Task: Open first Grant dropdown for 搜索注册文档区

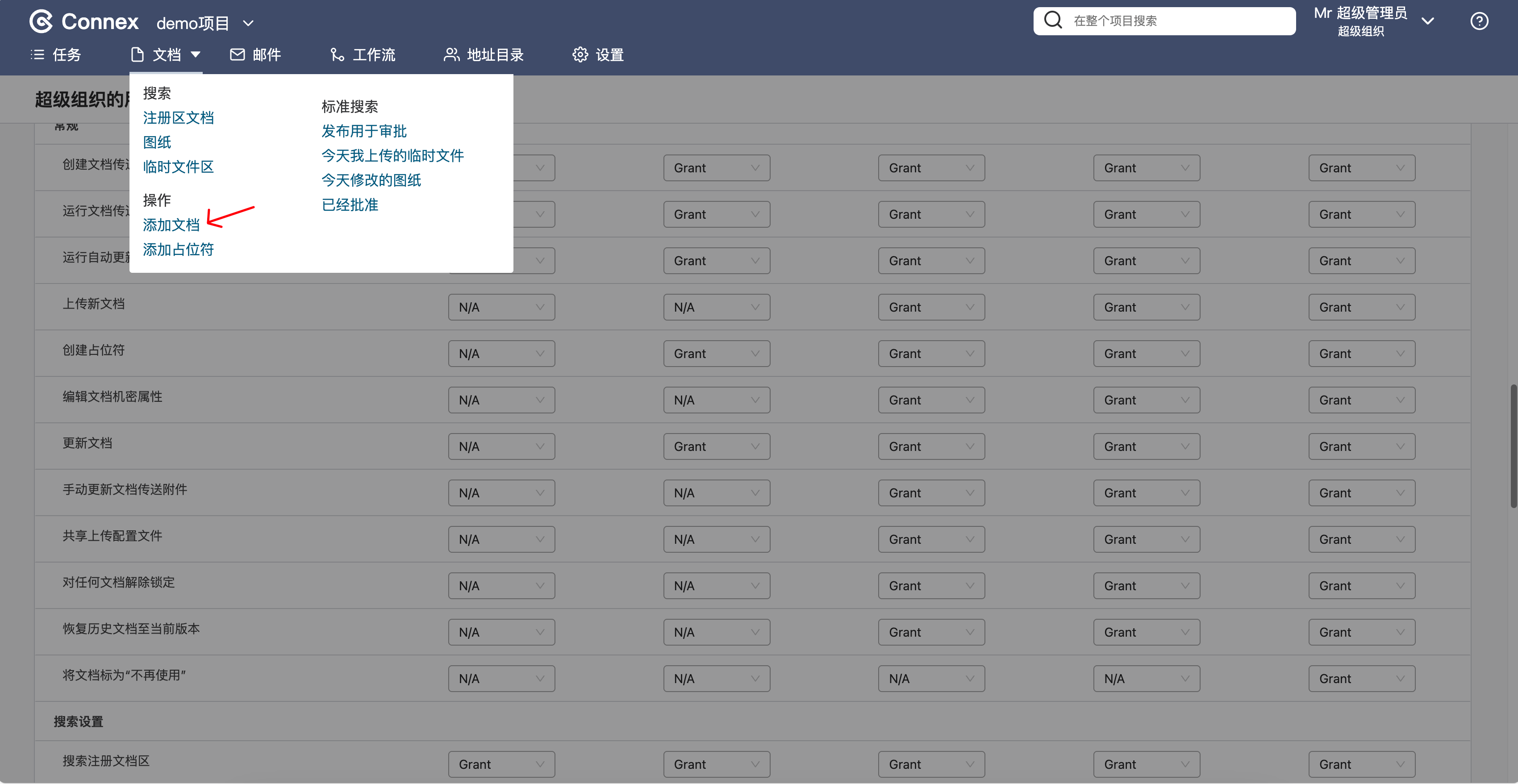Action: 501,764
